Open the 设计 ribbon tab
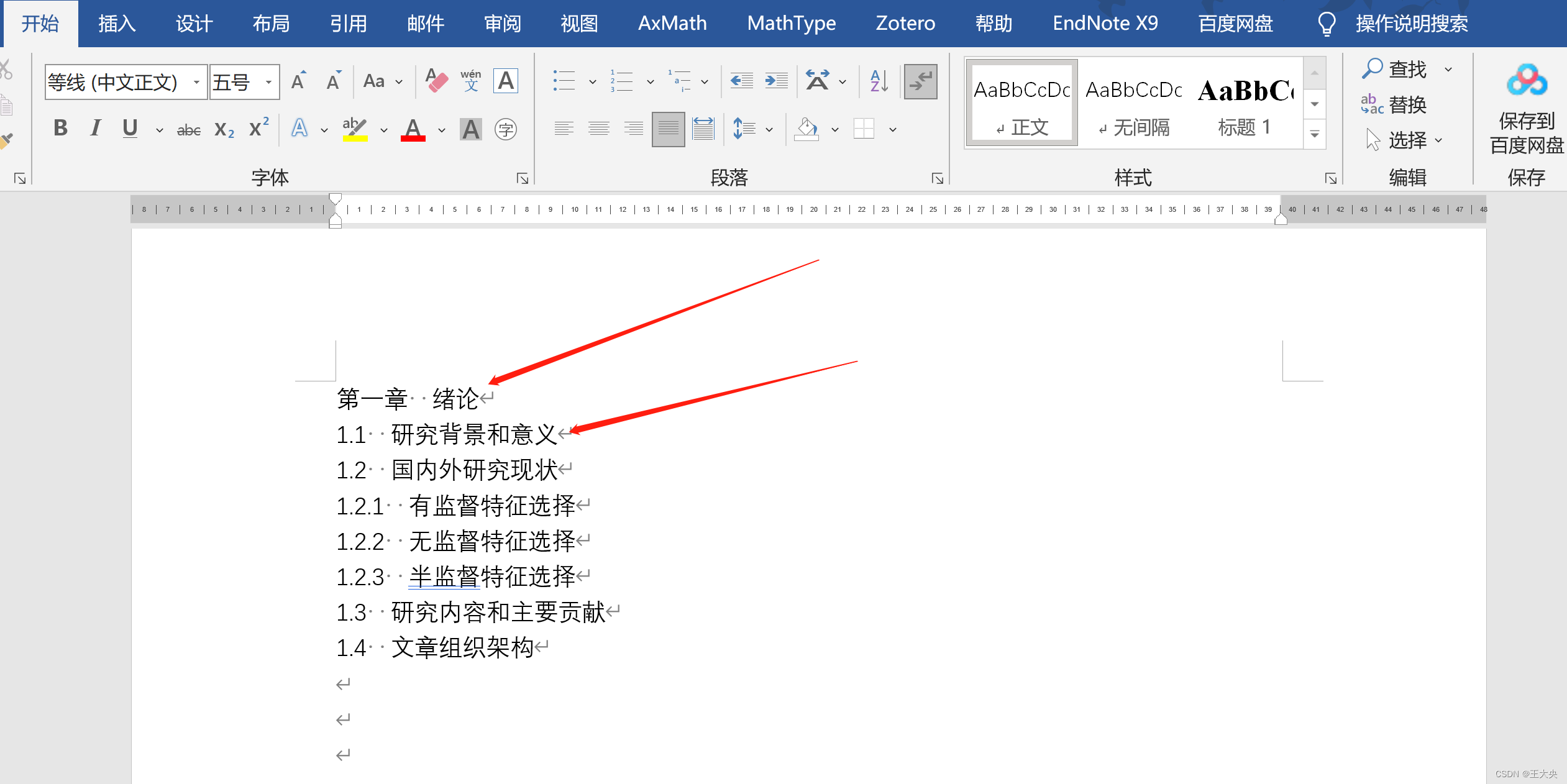The image size is (1567, 784). pos(194,24)
